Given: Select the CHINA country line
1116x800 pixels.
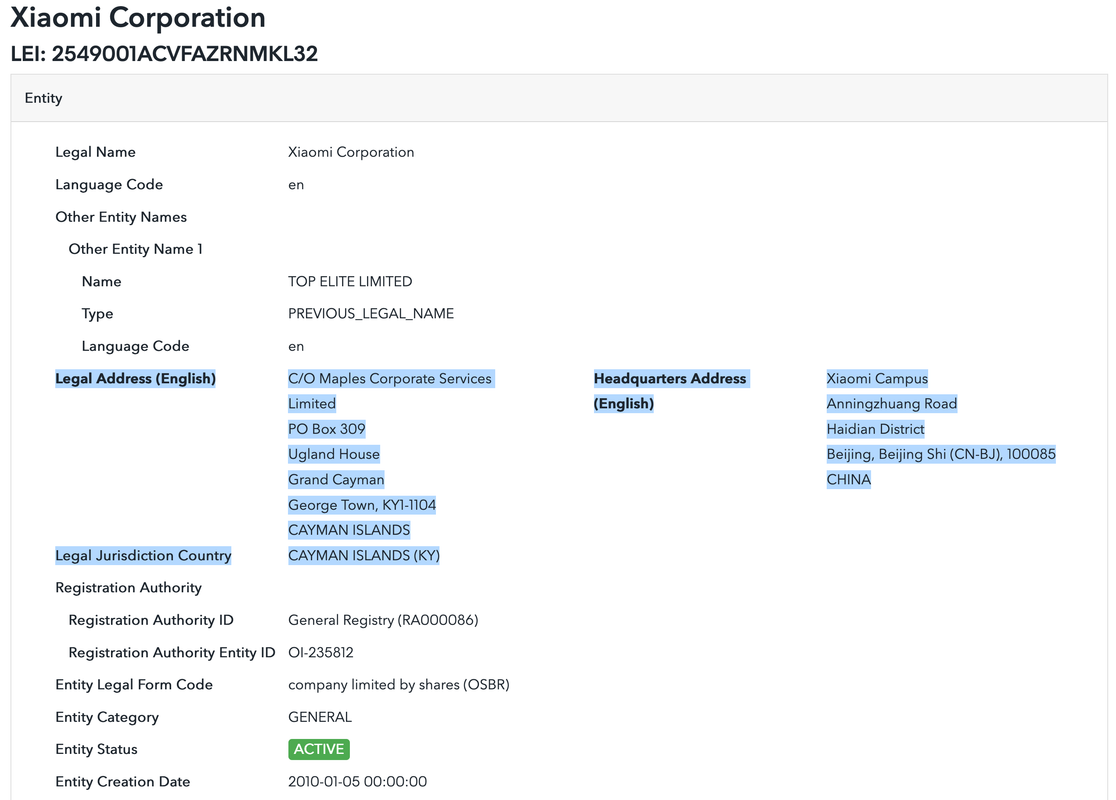Looking at the screenshot, I should (848, 480).
